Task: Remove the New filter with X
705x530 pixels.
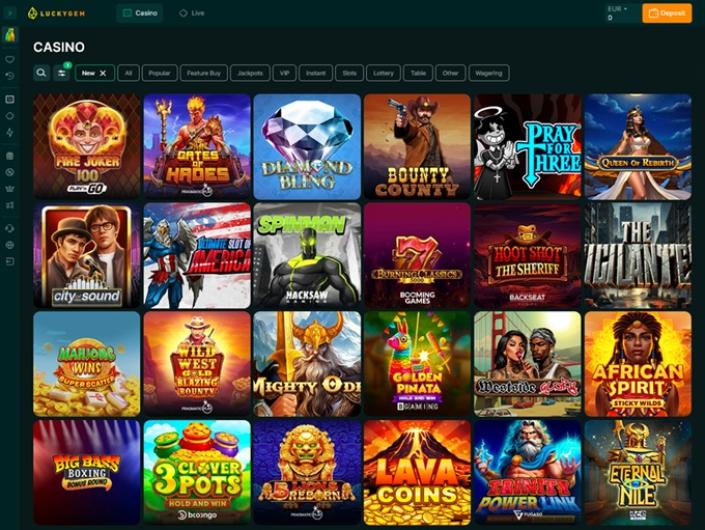Action: pos(103,73)
